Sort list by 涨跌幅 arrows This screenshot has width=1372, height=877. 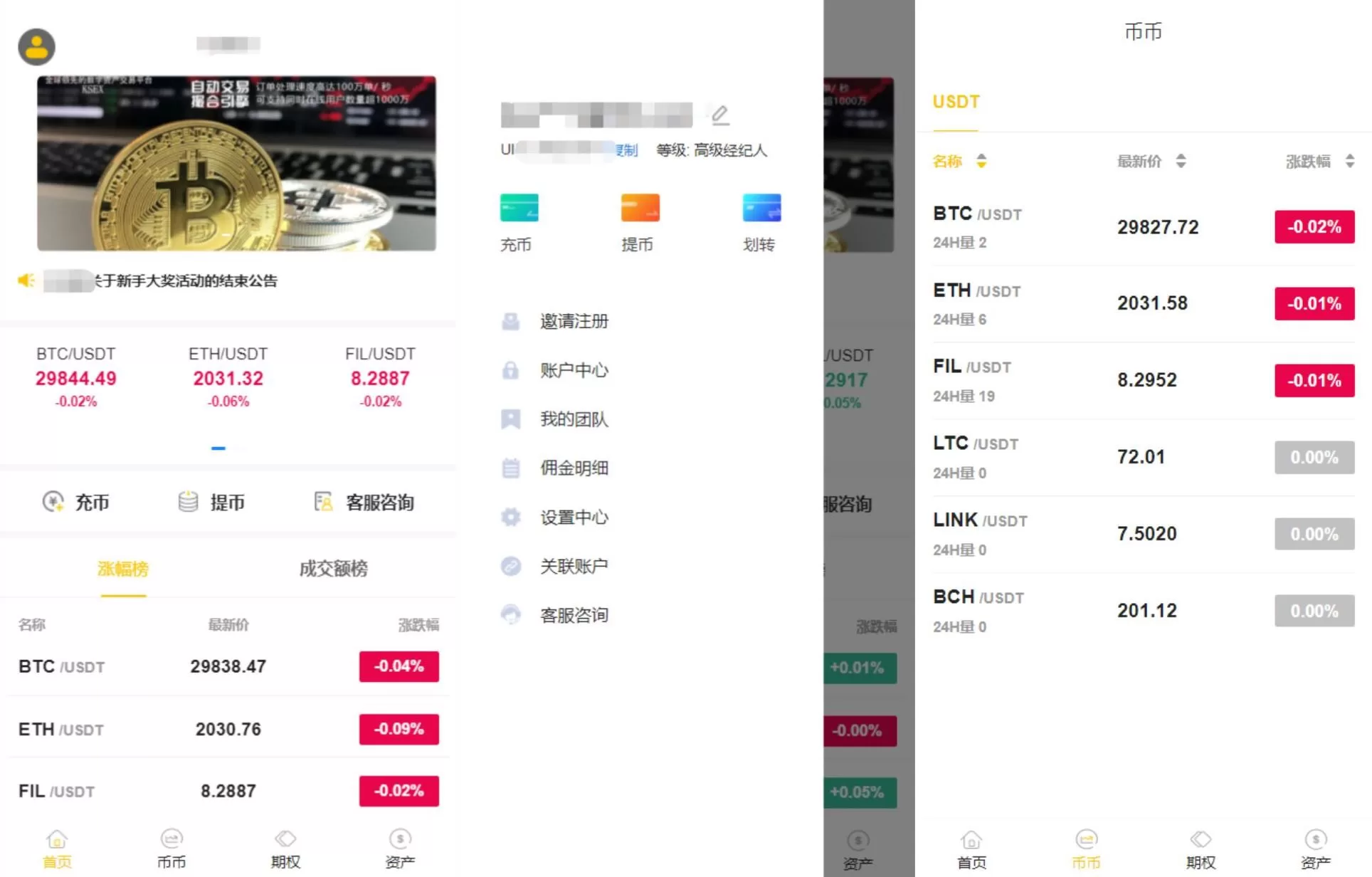click(x=1349, y=161)
